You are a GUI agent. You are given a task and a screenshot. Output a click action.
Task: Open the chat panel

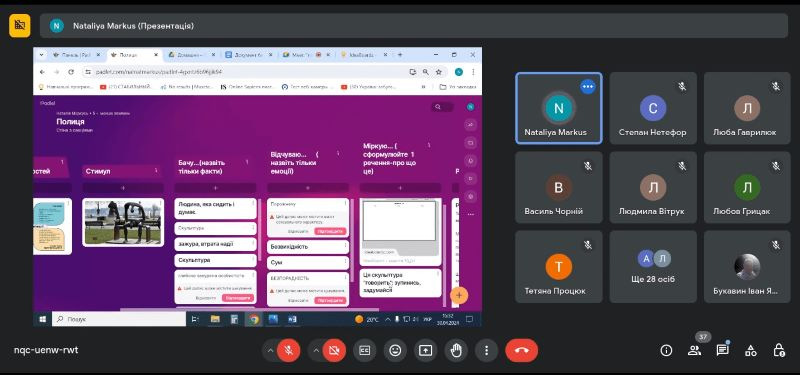click(722, 351)
